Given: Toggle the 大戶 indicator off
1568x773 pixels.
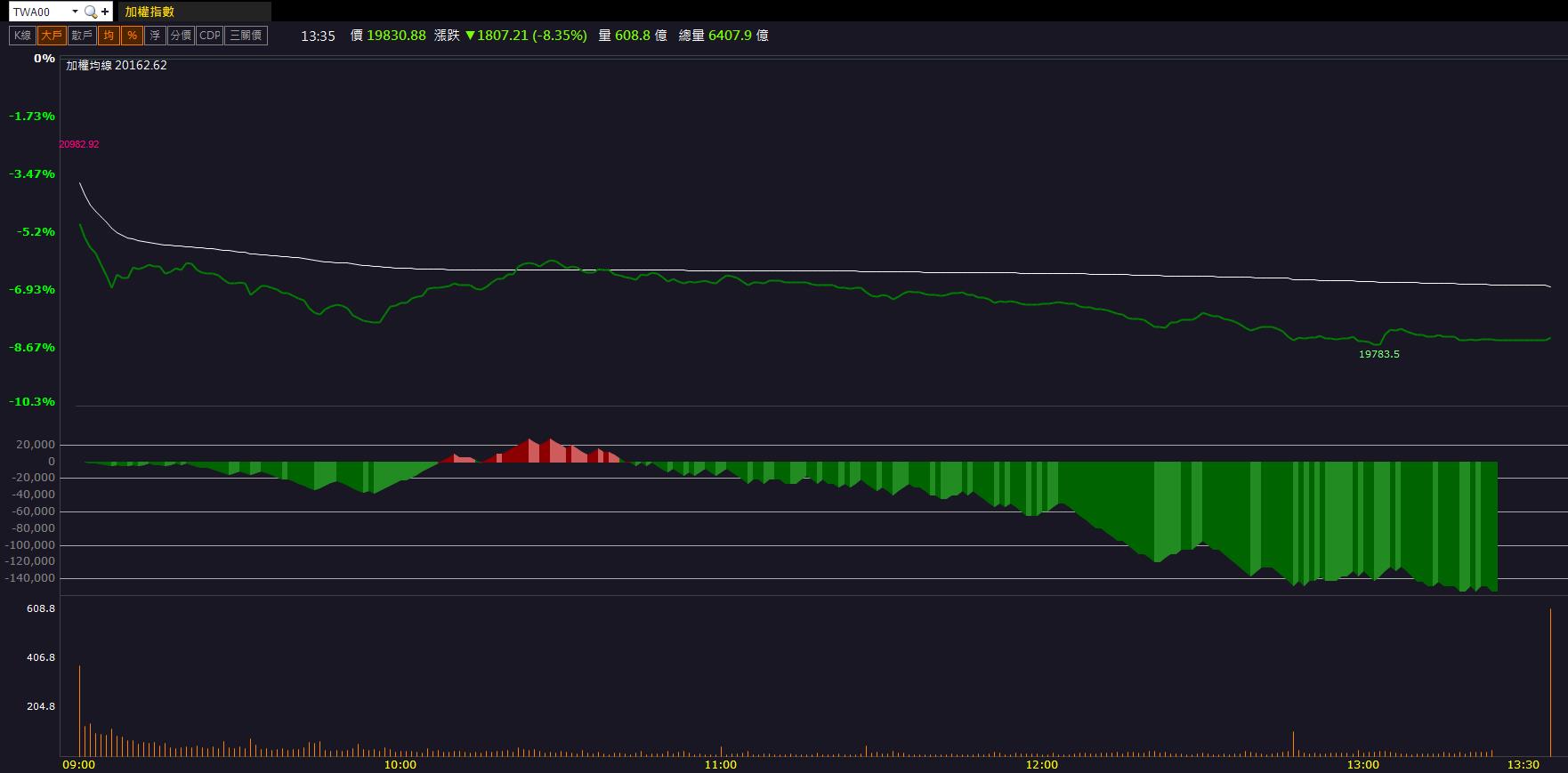Looking at the screenshot, I should pos(52,36).
